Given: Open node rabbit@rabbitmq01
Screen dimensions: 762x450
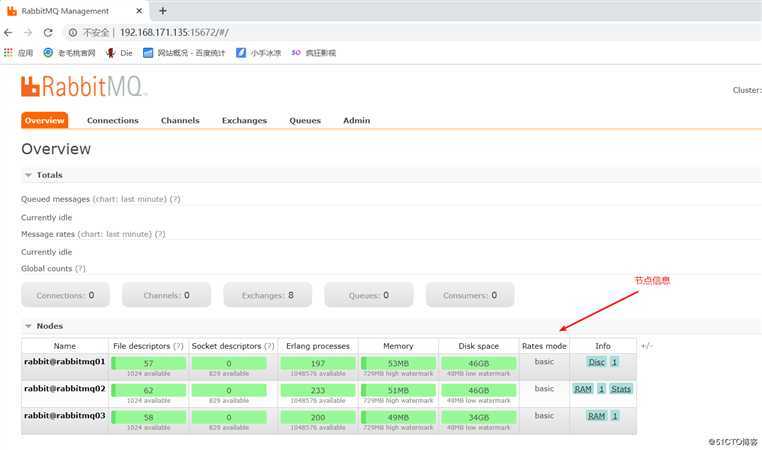Looking at the screenshot, I should pyautogui.click(x=65, y=362).
